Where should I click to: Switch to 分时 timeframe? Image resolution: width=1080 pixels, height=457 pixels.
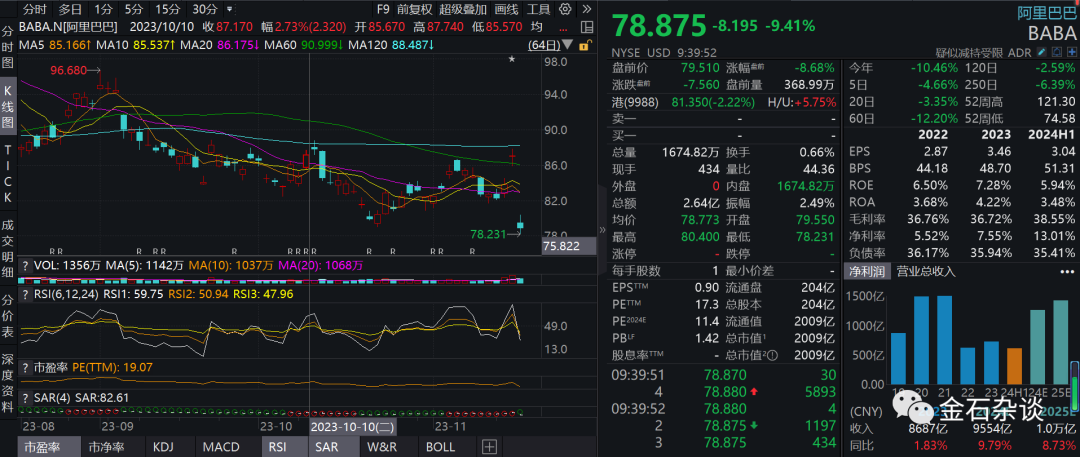click(35, 10)
